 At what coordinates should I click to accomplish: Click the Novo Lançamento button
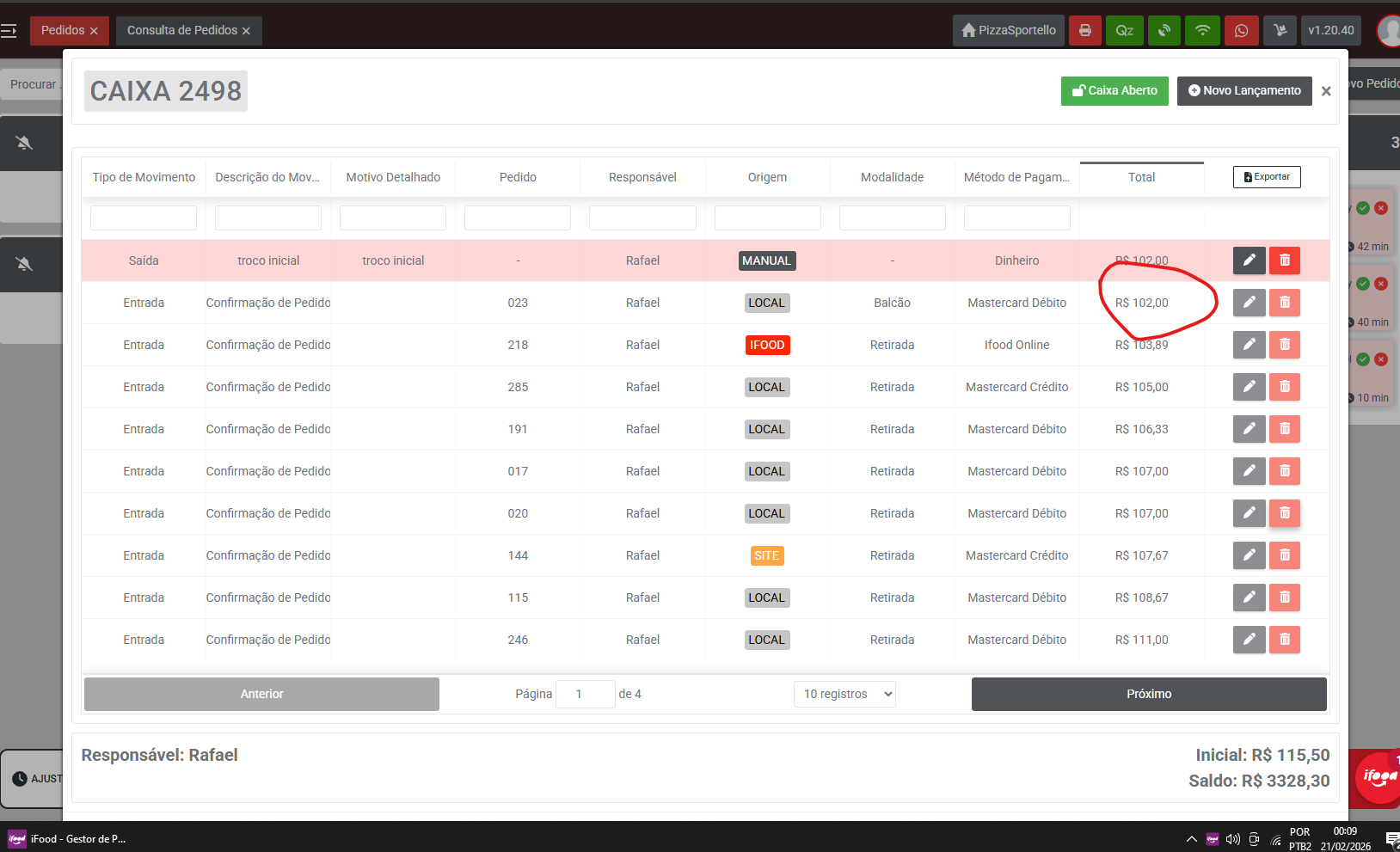[1243, 90]
